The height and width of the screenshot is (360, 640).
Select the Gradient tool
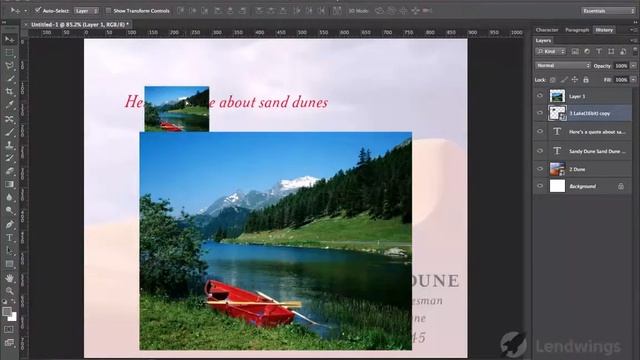[x=9, y=184]
